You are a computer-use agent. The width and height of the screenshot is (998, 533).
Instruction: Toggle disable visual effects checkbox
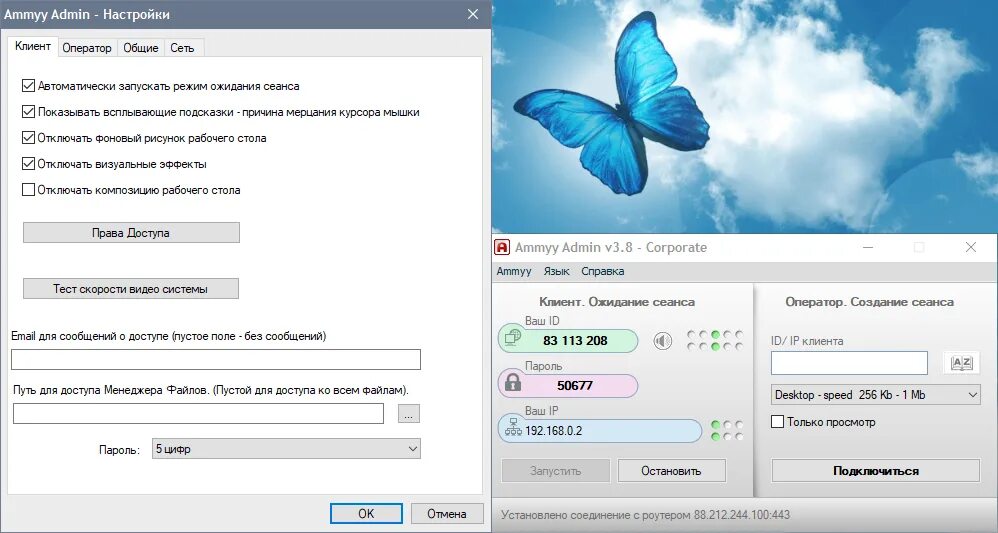click(x=28, y=164)
